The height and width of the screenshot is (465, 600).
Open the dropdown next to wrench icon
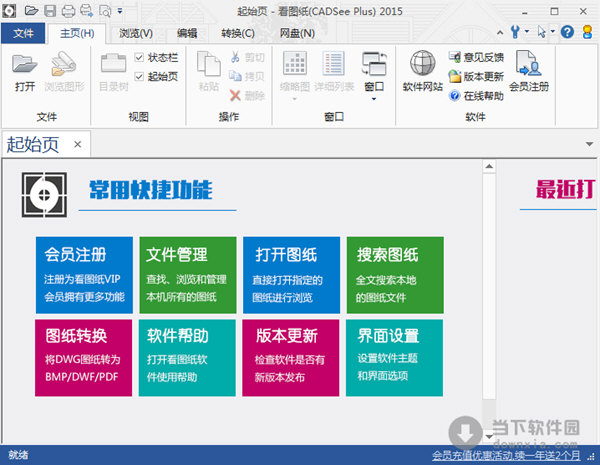click(527, 31)
